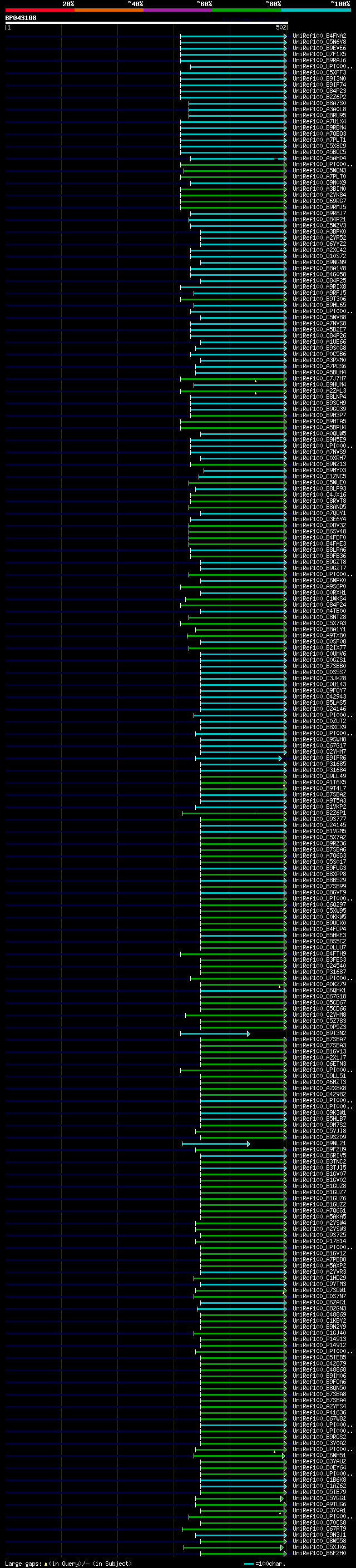Open hit UniRef100_Q9S777
The width and height of the screenshot is (356, 1568).
tap(319, 819)
